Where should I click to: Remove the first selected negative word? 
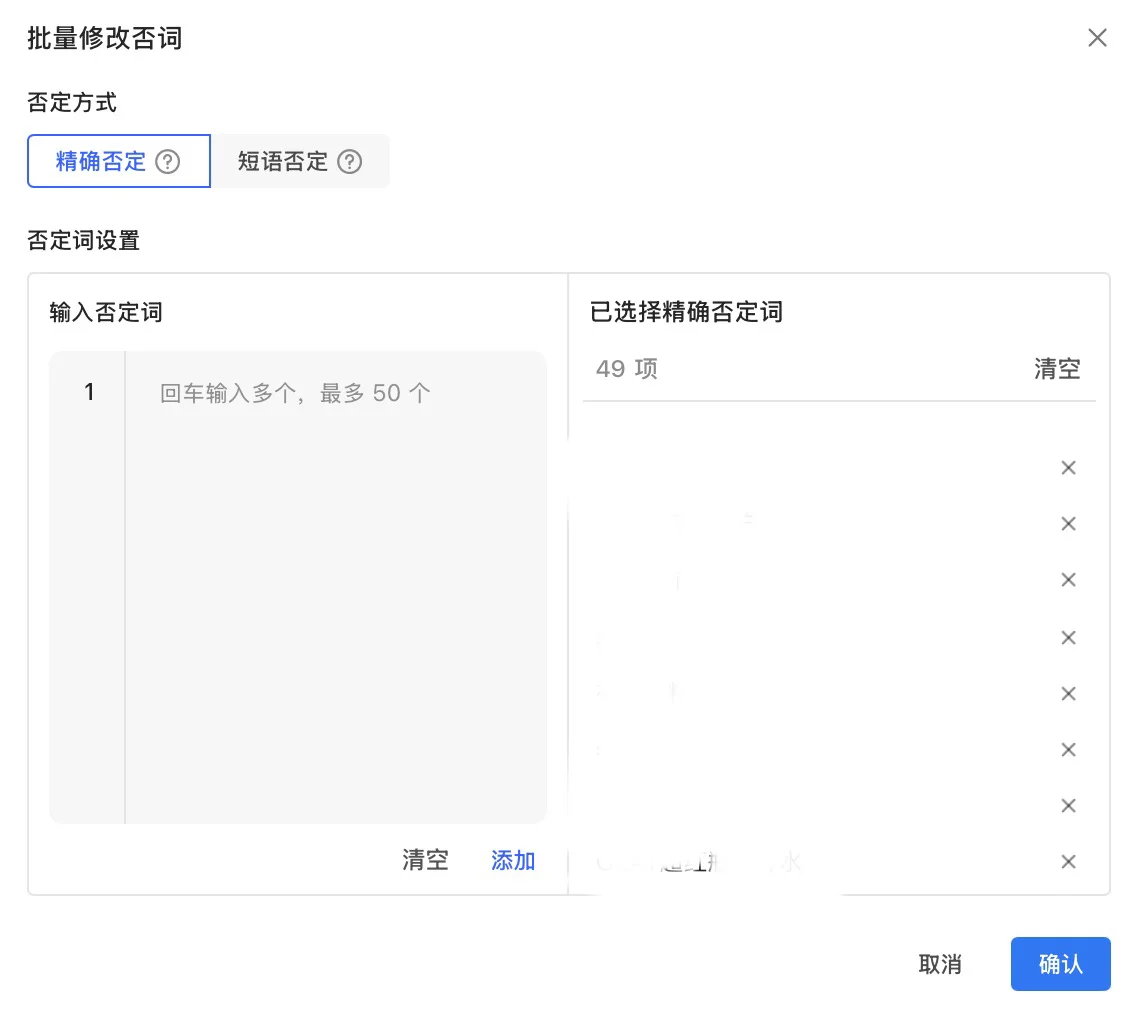[x=1068, y=467]
